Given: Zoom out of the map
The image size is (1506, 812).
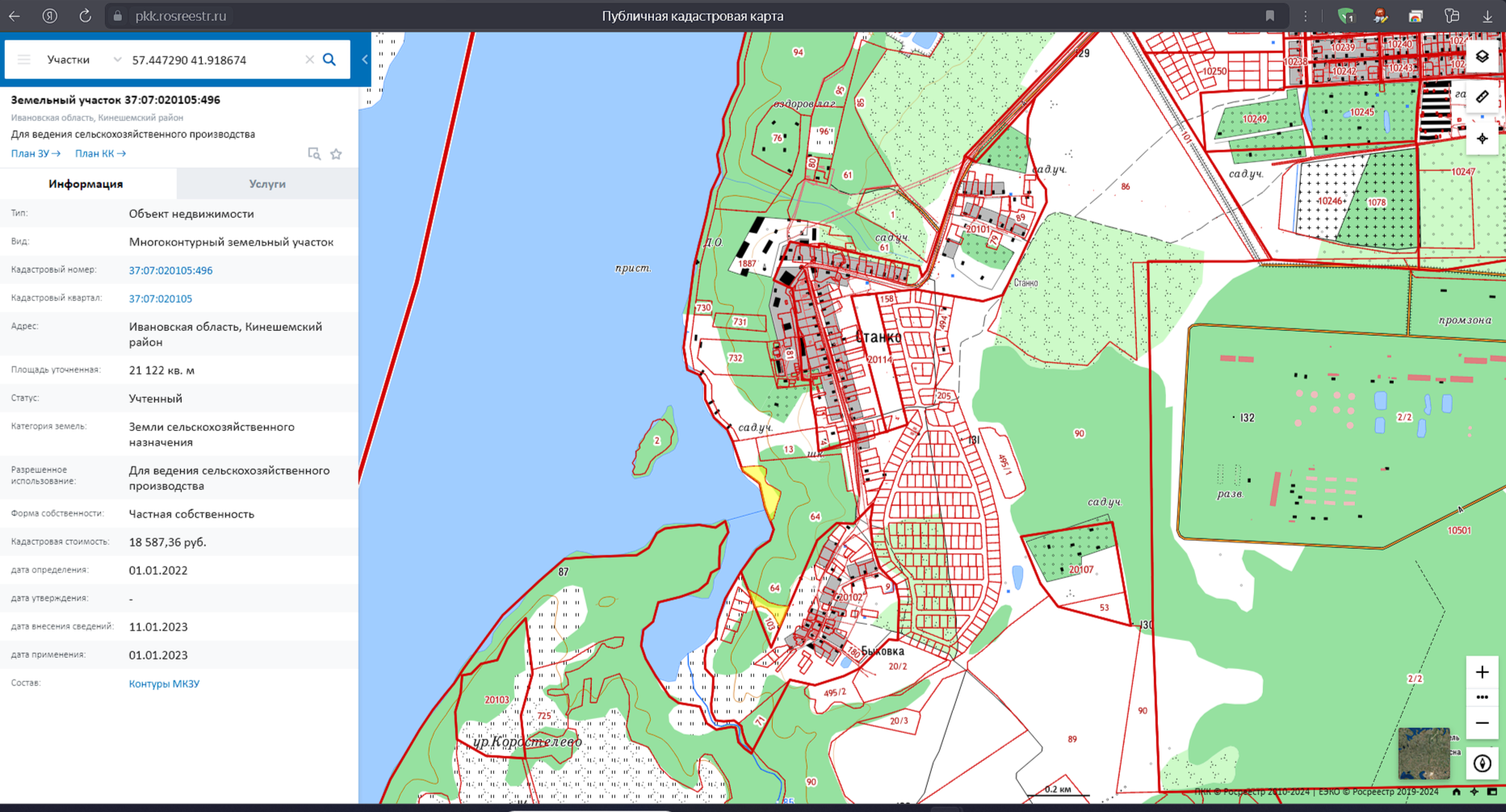Looking at the screenshot, I should (x=1482, y=723).
